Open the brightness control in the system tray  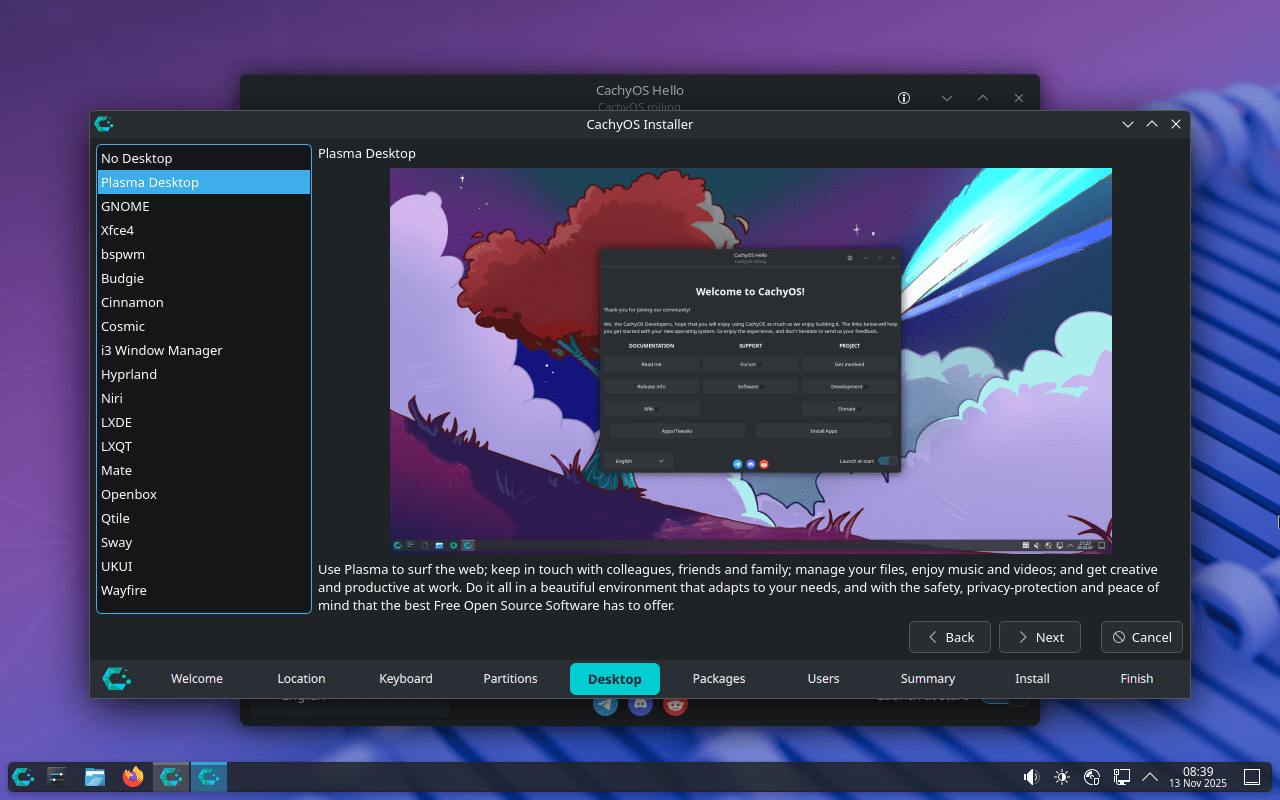pyautogui.click(x=1061, y=776)
